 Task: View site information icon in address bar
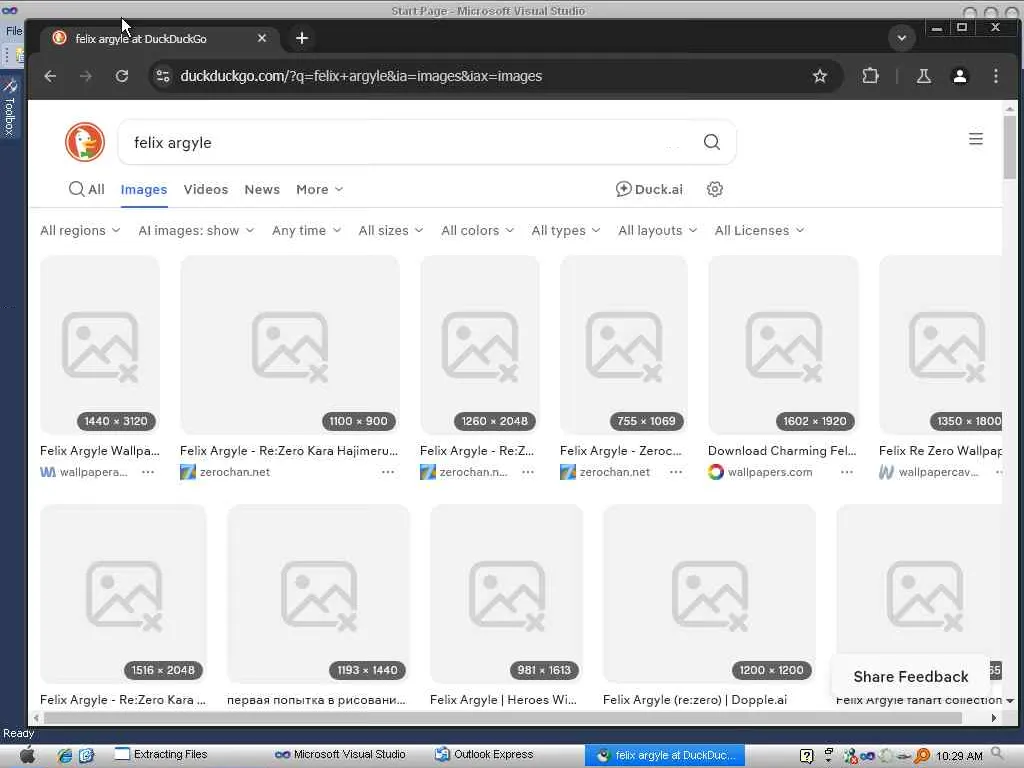(x=163, y=76)
